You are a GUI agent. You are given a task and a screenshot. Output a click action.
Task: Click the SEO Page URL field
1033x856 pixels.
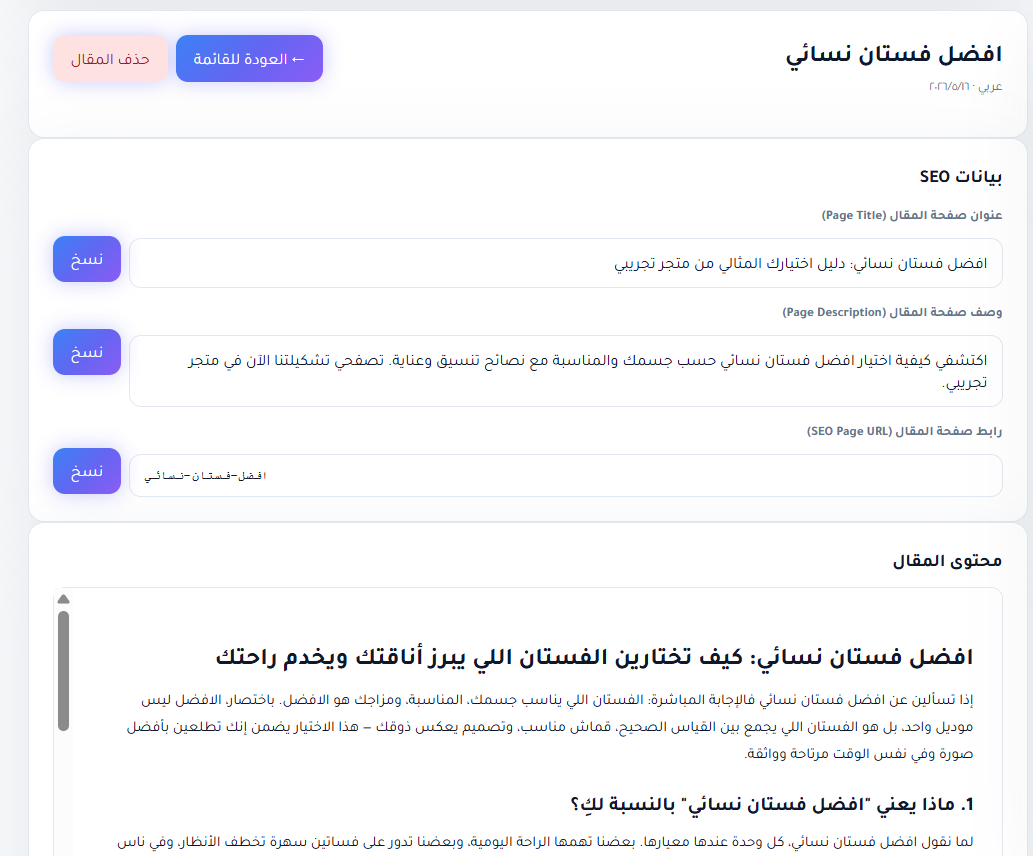[x=566, y=475]
